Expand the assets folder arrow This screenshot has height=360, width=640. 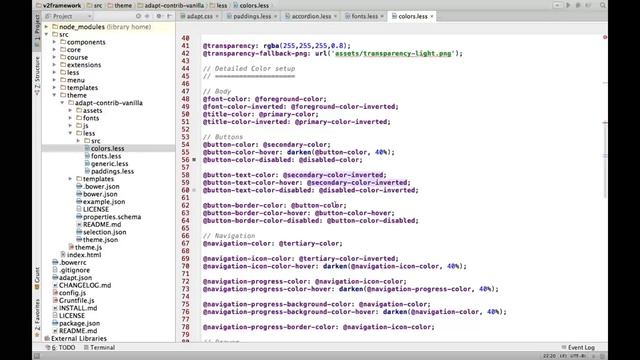click(x=71, y=111)
